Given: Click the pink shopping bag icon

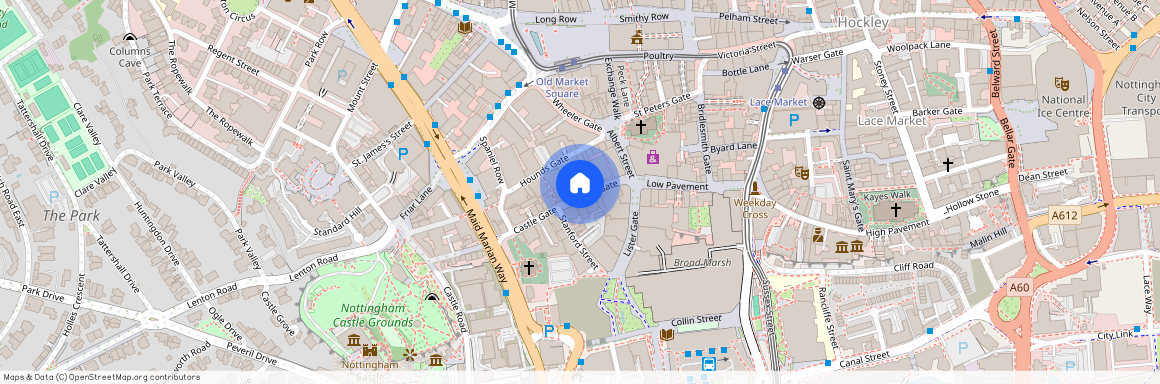Looking at the screenshot, I should 652,157.
